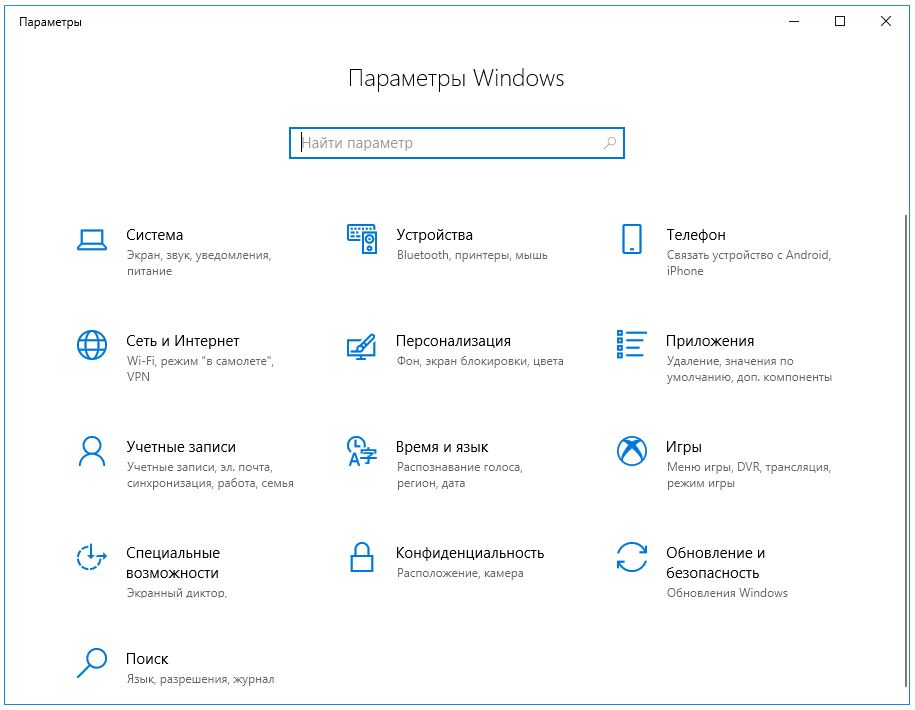915x710 pixels.
Task: Click the Параметры Windows page heading
Action: pos(456,78)
